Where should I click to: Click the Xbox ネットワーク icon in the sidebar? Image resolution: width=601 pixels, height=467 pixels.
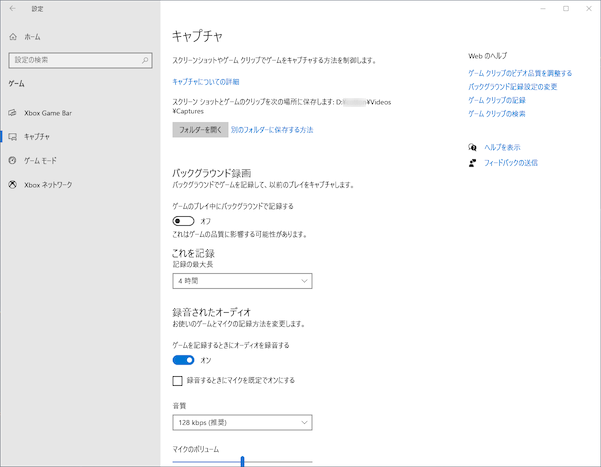[12, 185]
